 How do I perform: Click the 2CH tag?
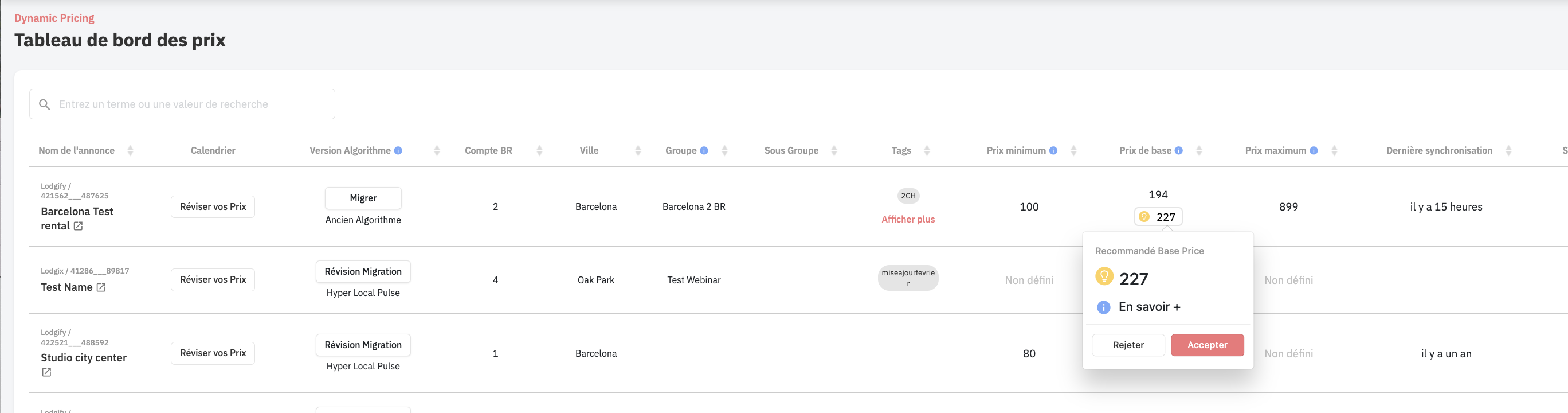[908, 196]
